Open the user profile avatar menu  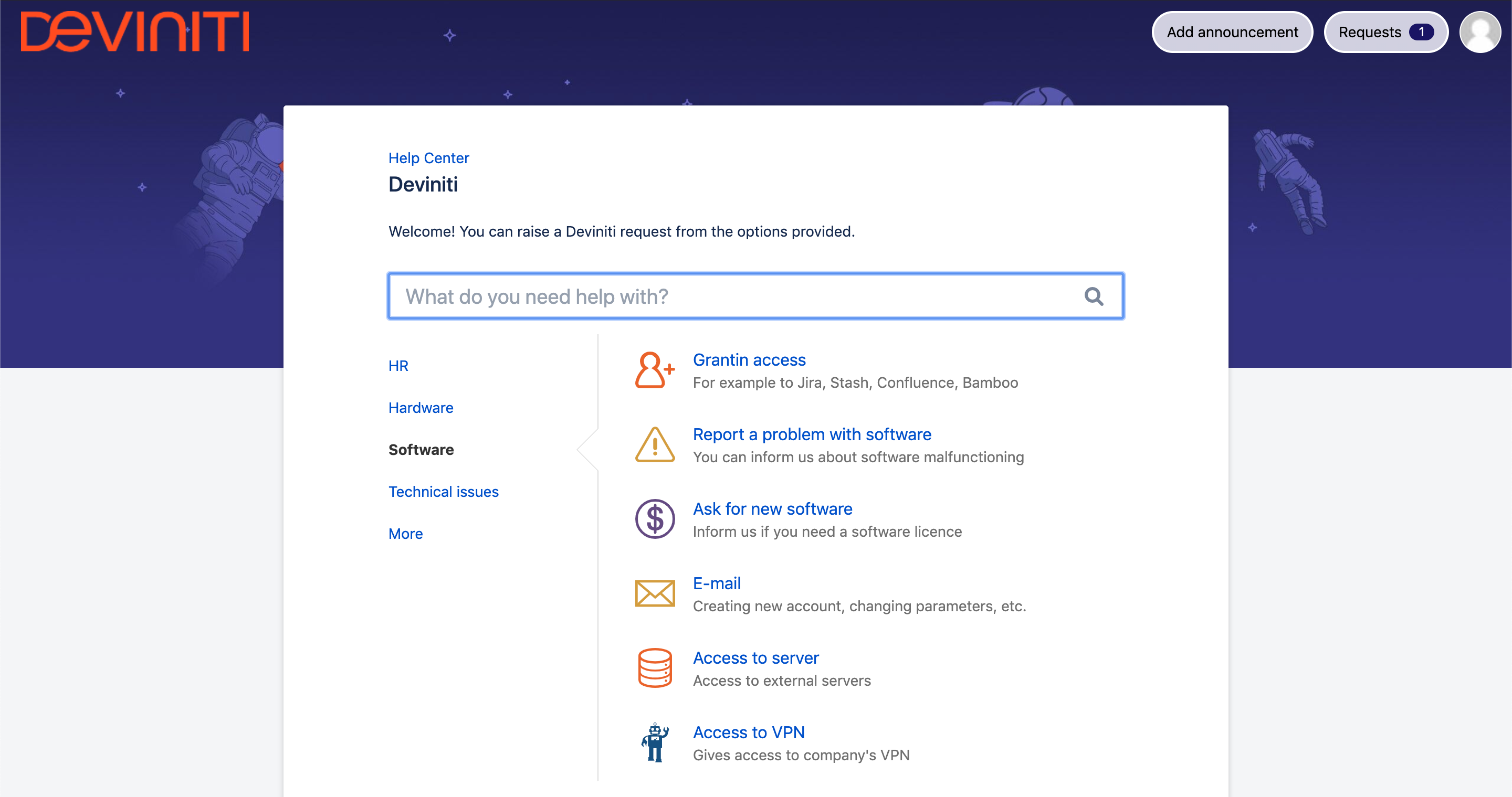tap(1480, 32)
